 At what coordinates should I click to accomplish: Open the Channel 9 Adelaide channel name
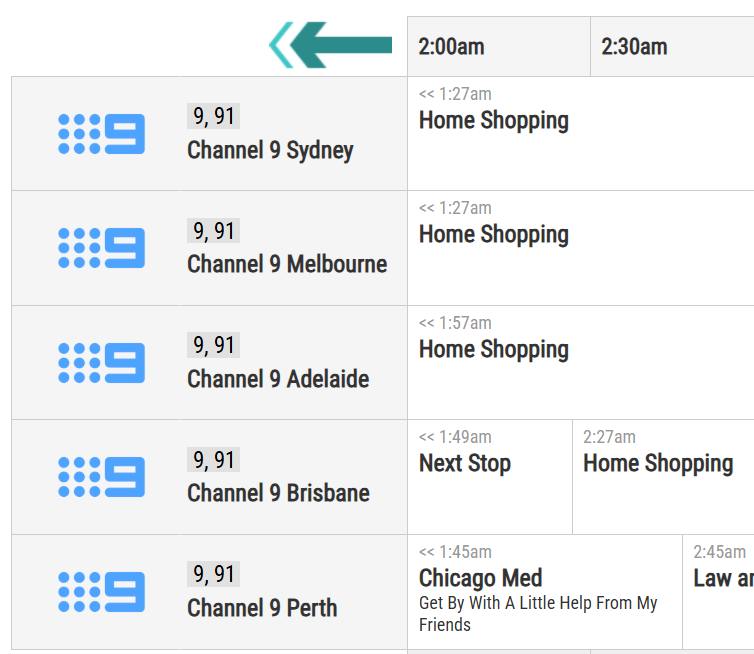tap(278, 379)
